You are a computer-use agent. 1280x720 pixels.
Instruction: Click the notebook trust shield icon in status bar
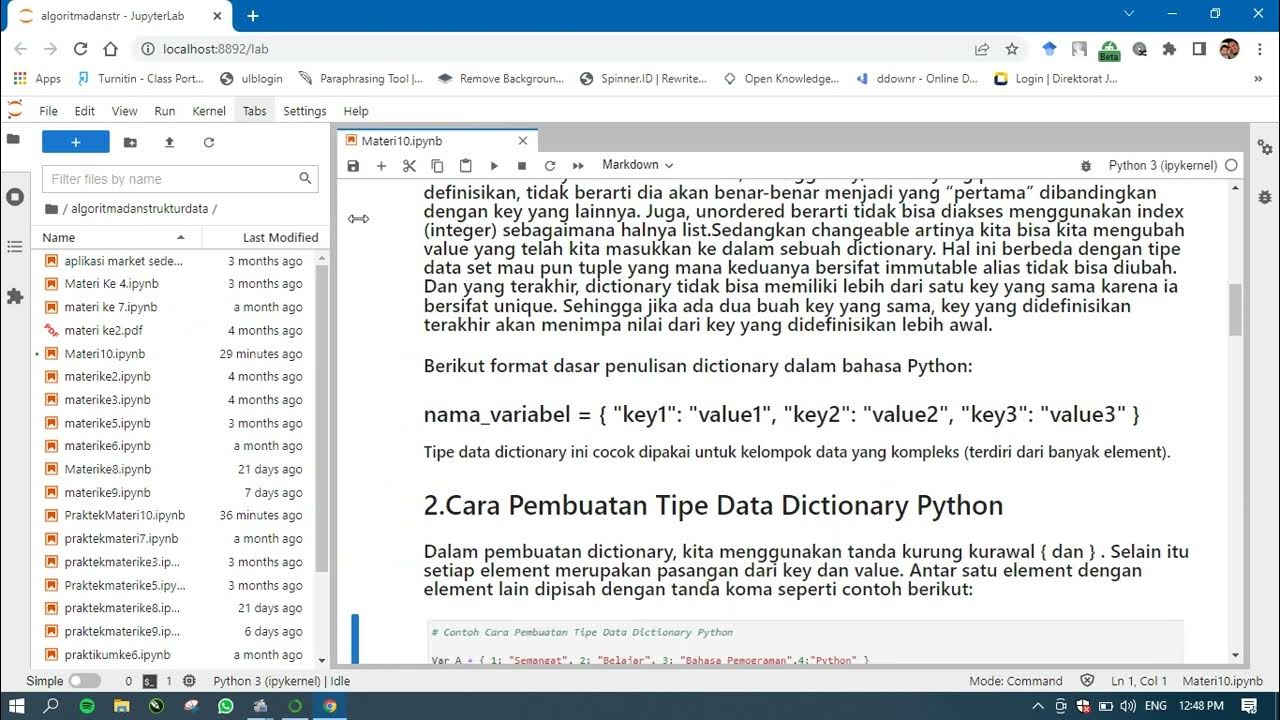tap(1087, 681)
